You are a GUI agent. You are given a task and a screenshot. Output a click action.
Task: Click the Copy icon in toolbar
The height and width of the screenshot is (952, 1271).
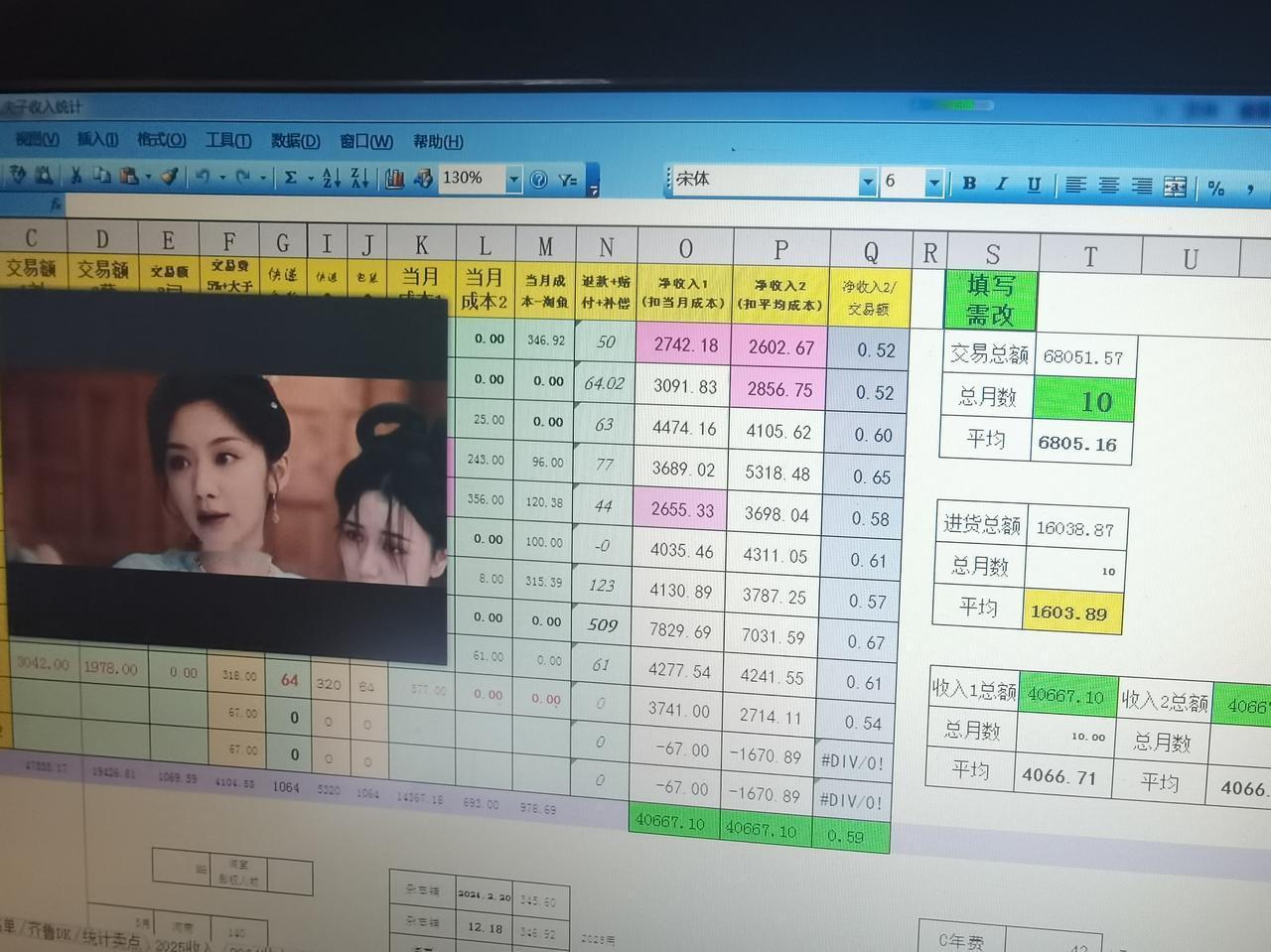(101, 176)
